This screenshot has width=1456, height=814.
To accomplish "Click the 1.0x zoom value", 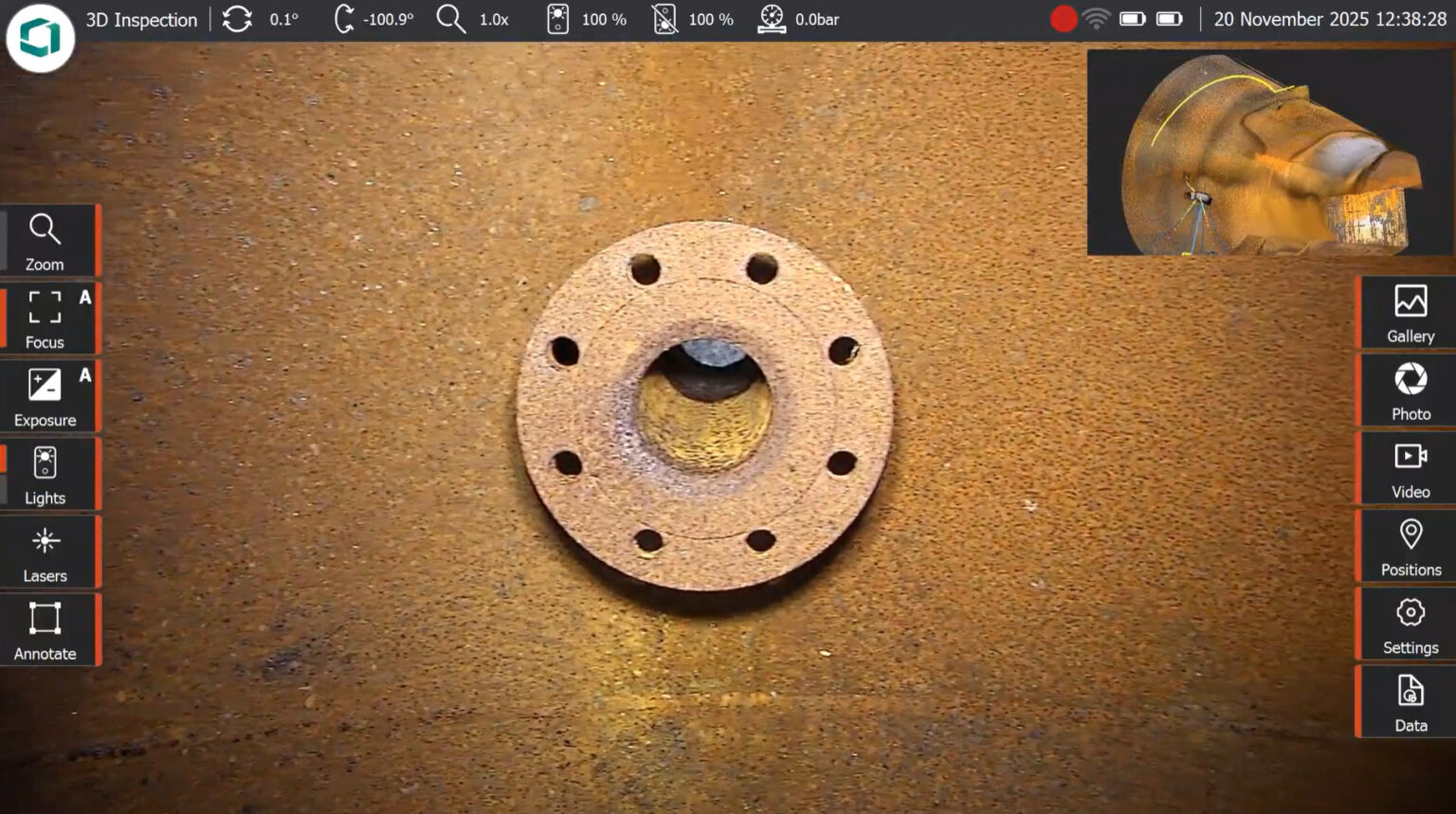I will (494, 20).
